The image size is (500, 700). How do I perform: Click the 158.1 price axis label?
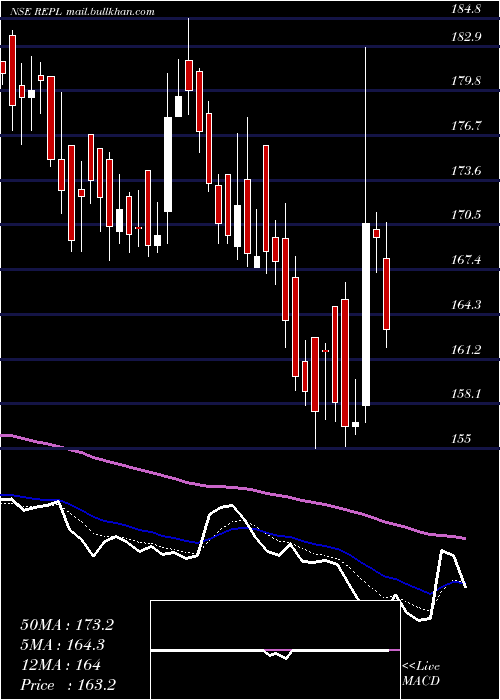coord(466,394)
